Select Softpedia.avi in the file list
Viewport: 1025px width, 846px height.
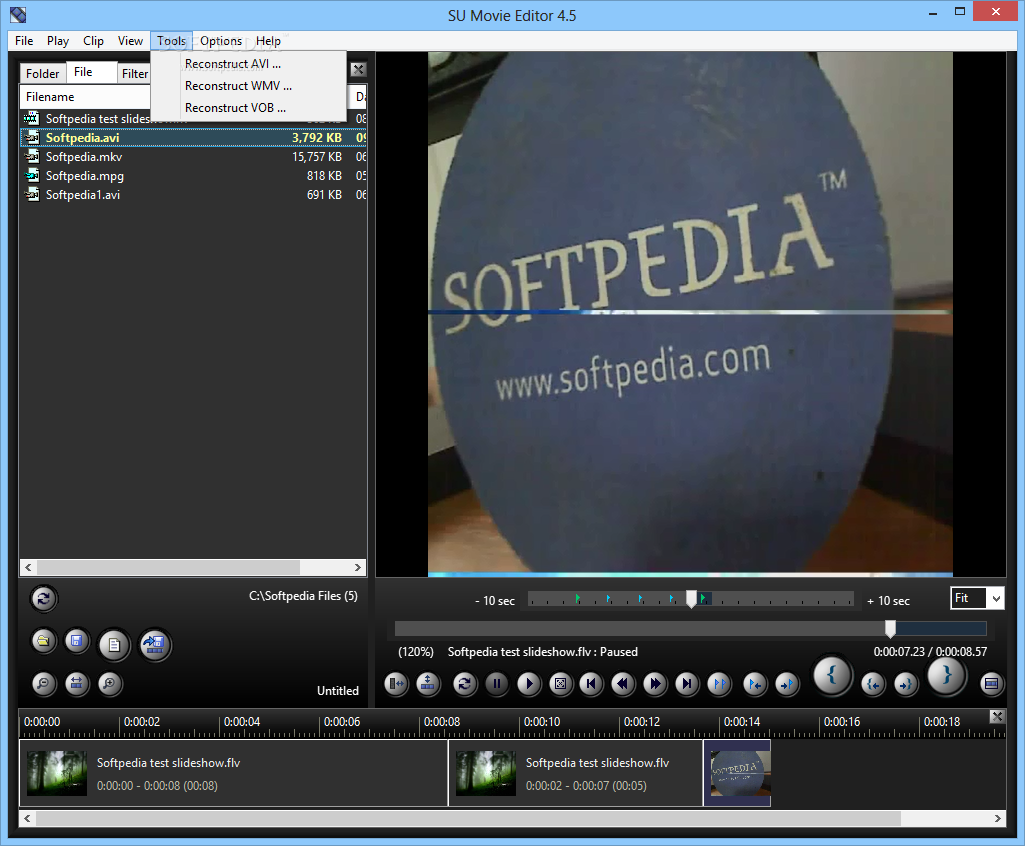(193, 137)
